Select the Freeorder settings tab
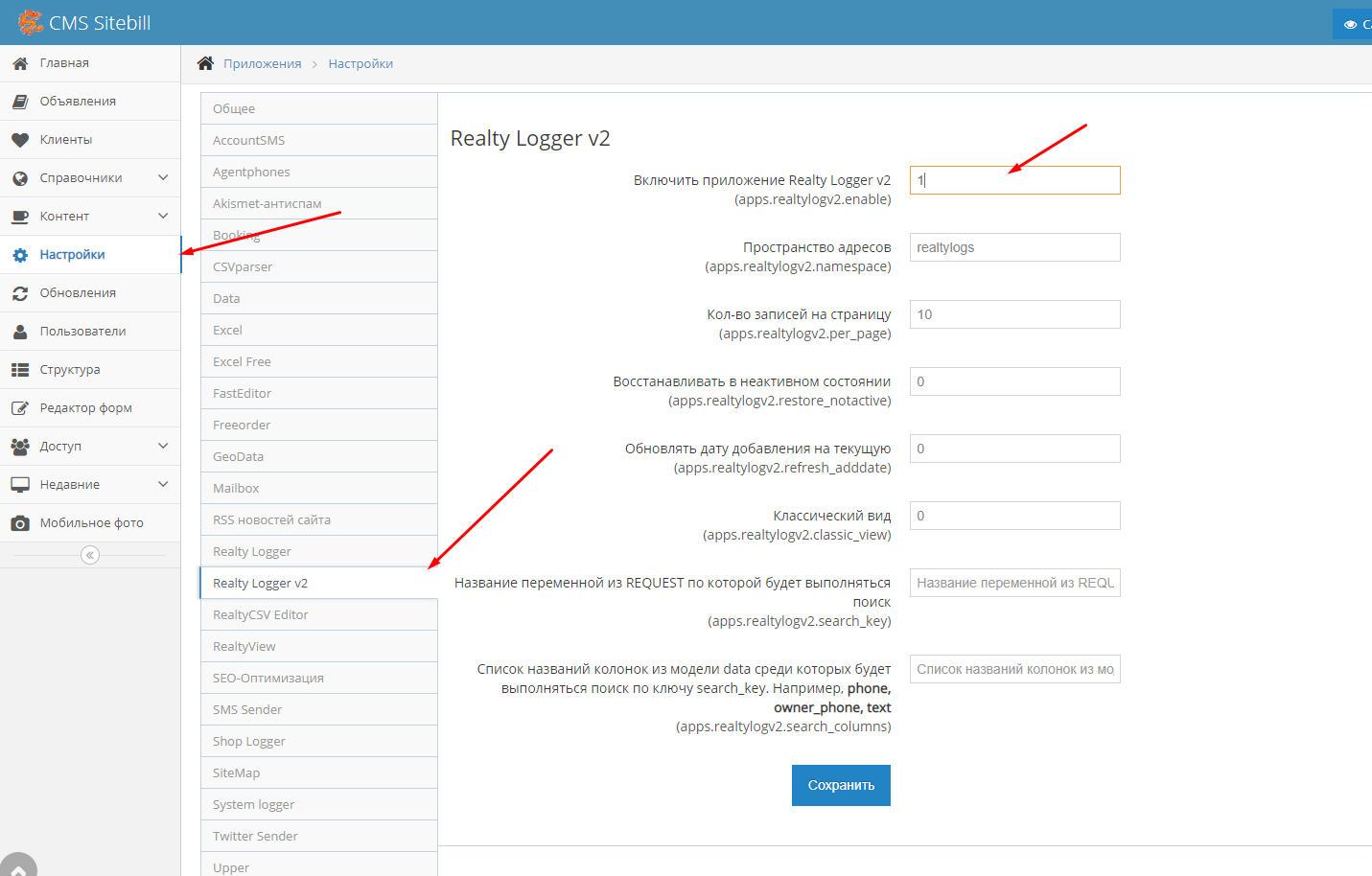 [319, 425]
